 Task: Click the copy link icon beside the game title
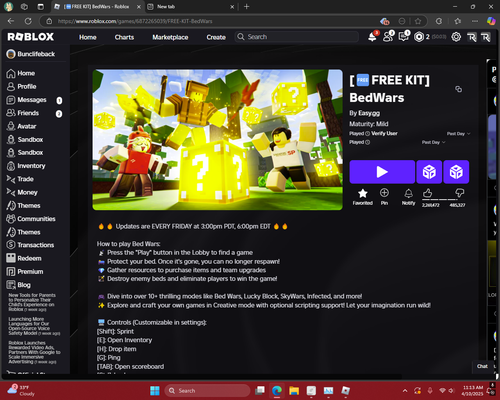tap(459, 89)
